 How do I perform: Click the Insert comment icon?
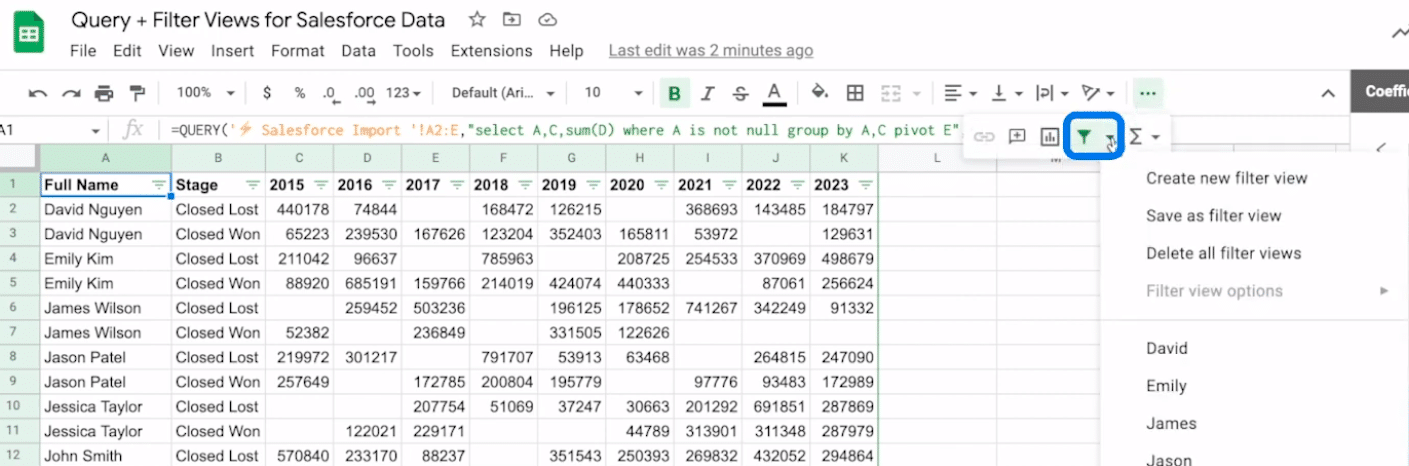pos(1017,137)
